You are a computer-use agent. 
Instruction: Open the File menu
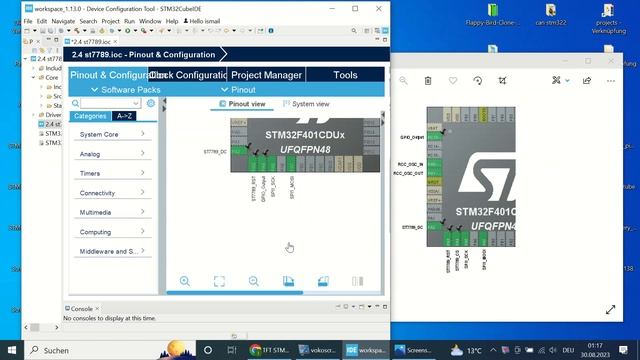point(28,21)
